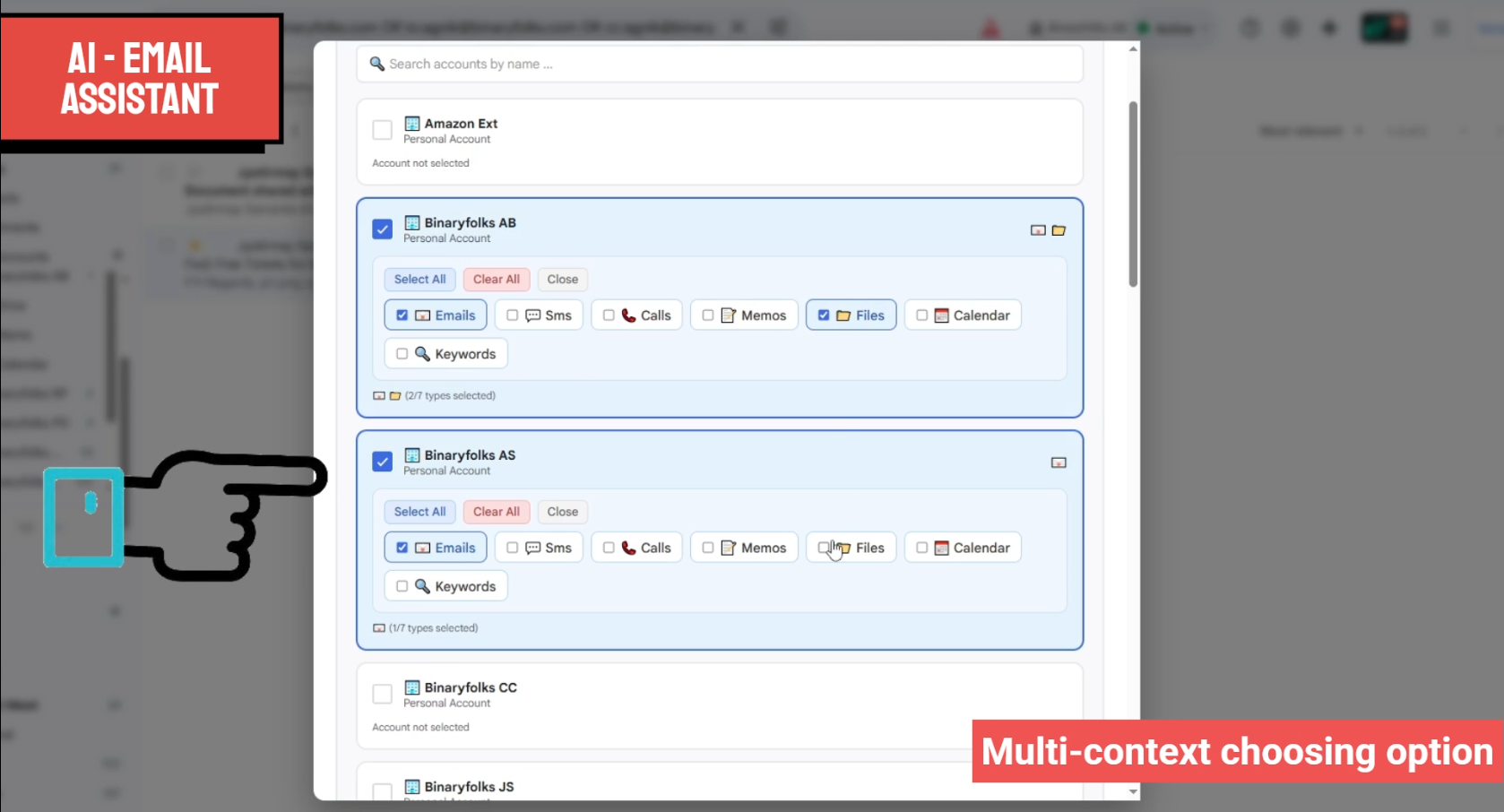Enable Memos checkbox under Binaryfolks AS
1504x812 pixels.
708,548
